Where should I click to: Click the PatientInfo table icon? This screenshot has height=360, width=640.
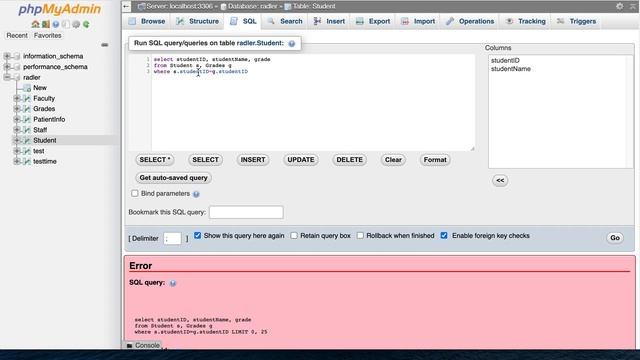(x=27, y=120)
